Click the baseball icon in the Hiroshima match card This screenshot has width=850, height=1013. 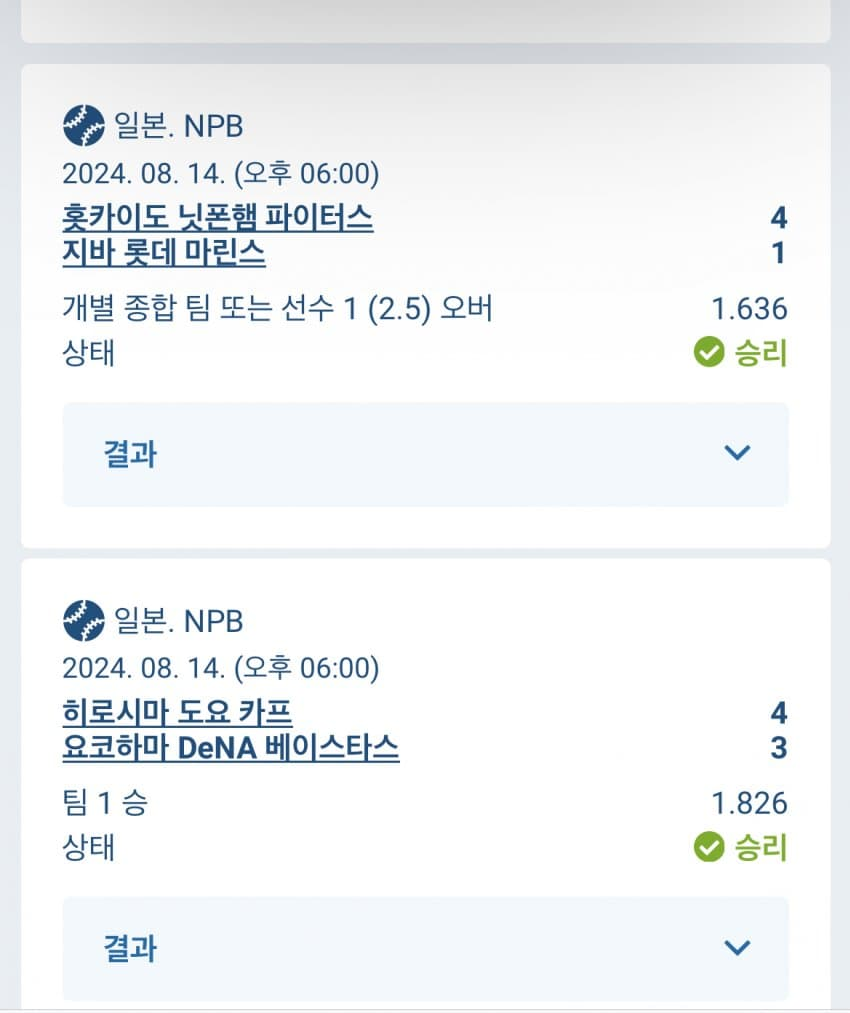pyautogui.click(x=83, y=621)
